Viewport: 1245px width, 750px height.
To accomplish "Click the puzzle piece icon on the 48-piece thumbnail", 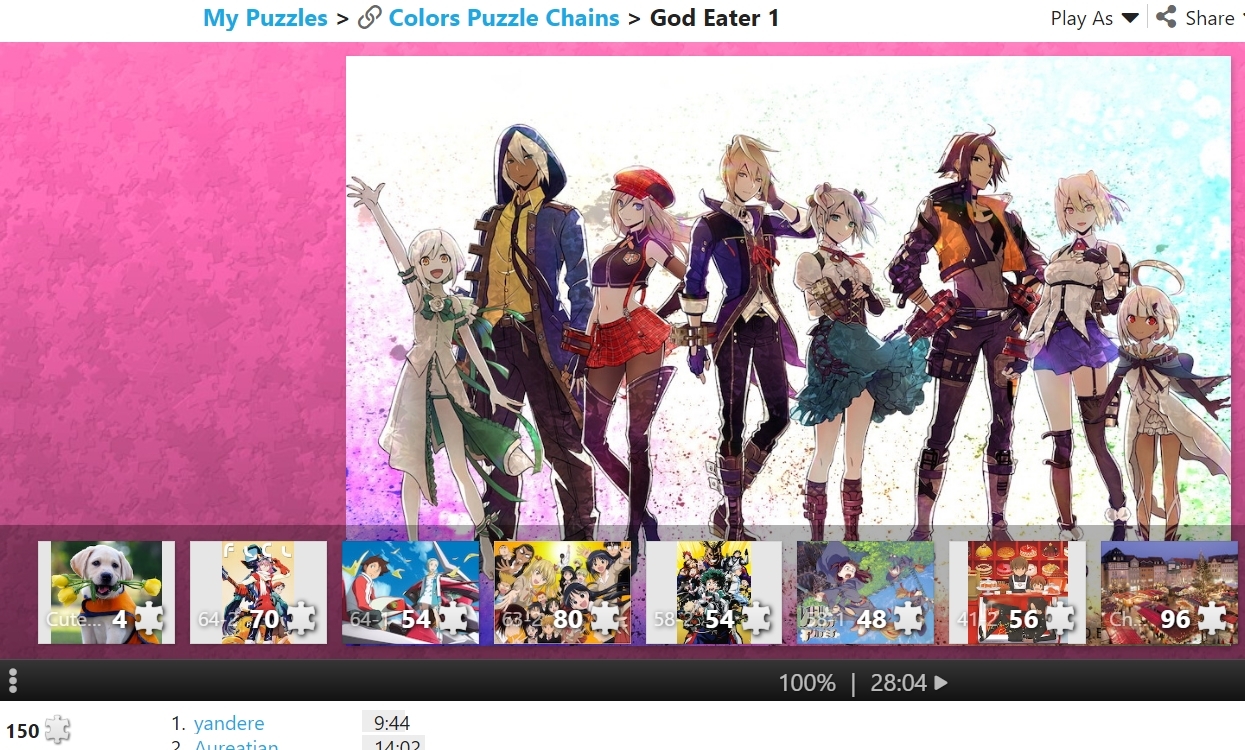I will pos(907,619).
